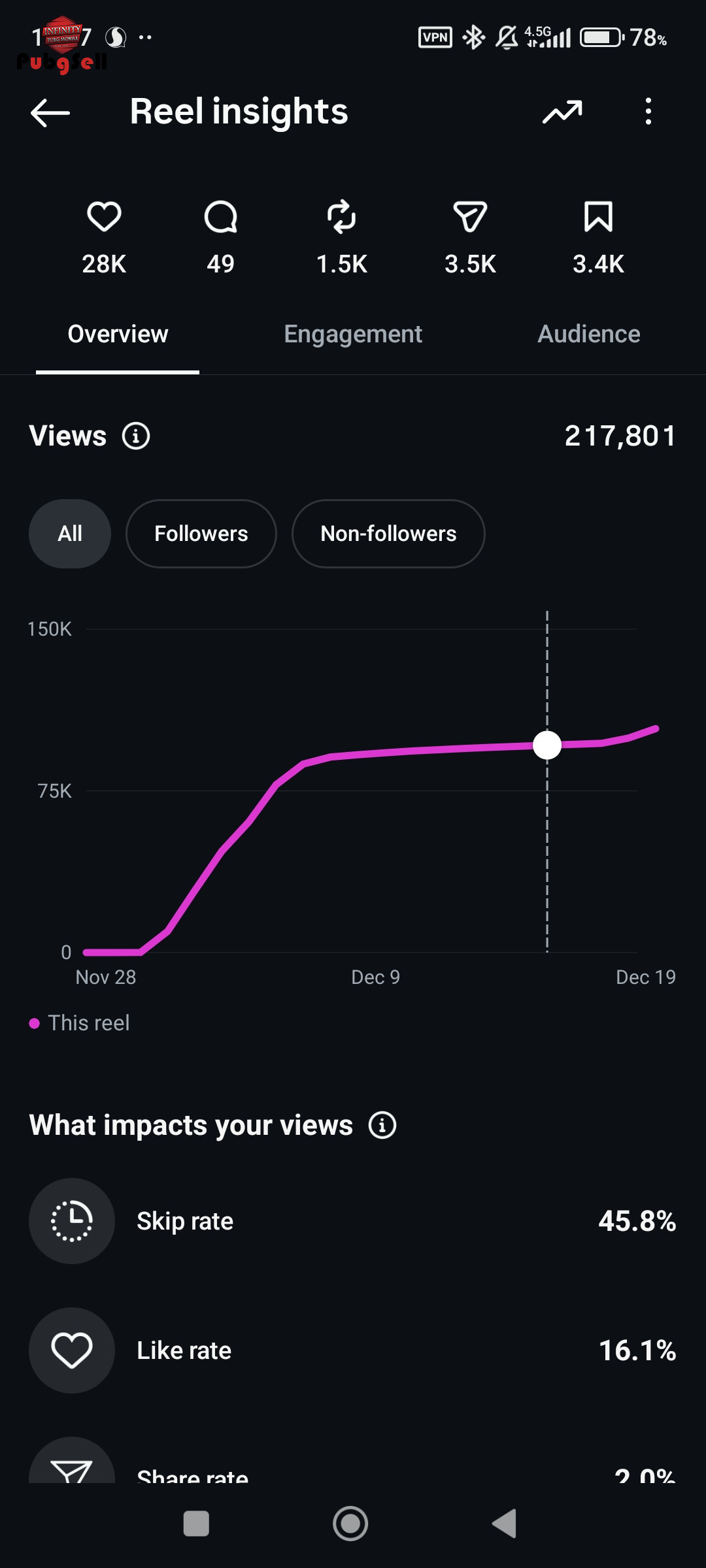Show info for What impacts your views

click(x=382, y=1125)
